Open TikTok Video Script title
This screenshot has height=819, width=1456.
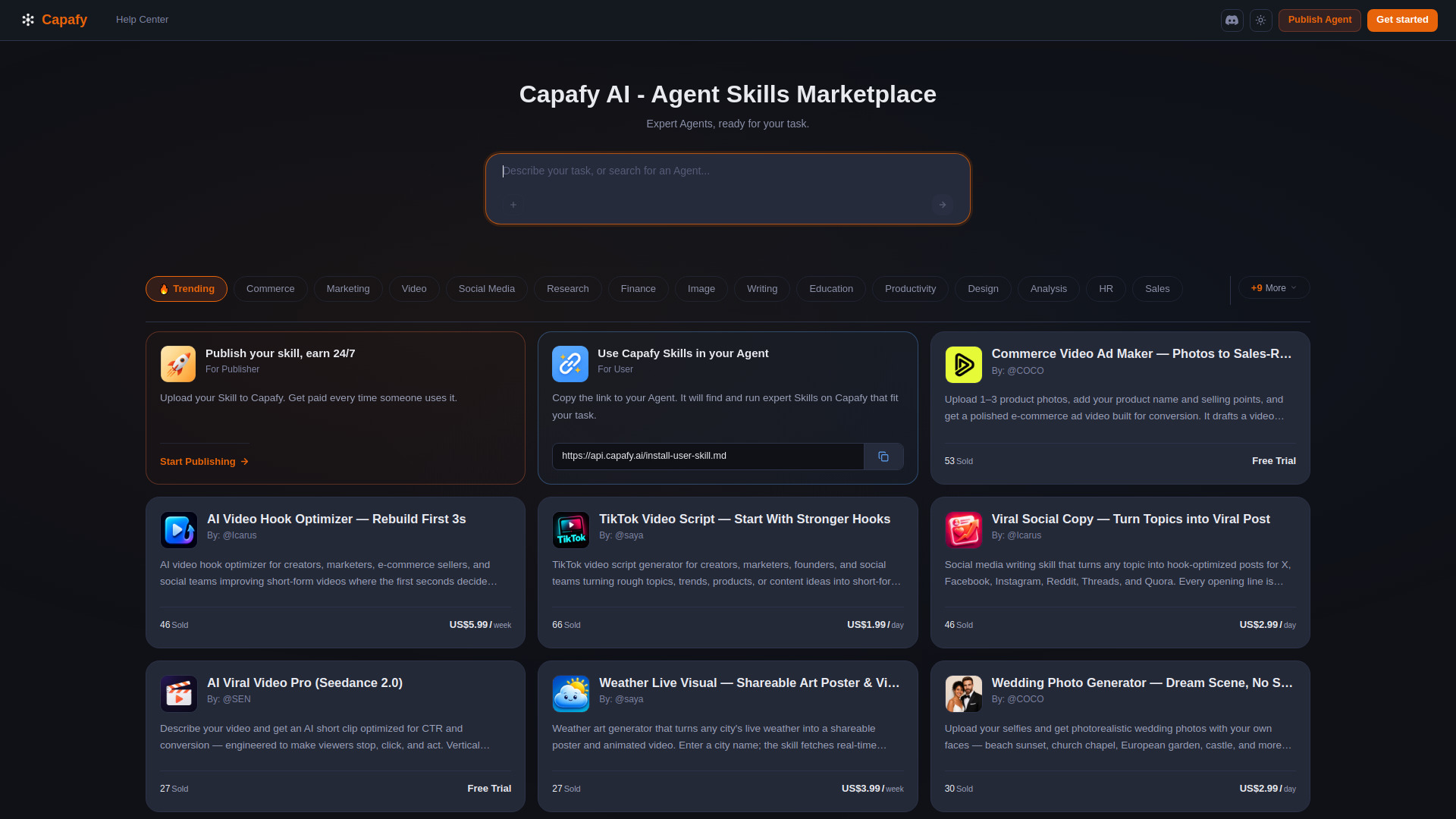745,519
